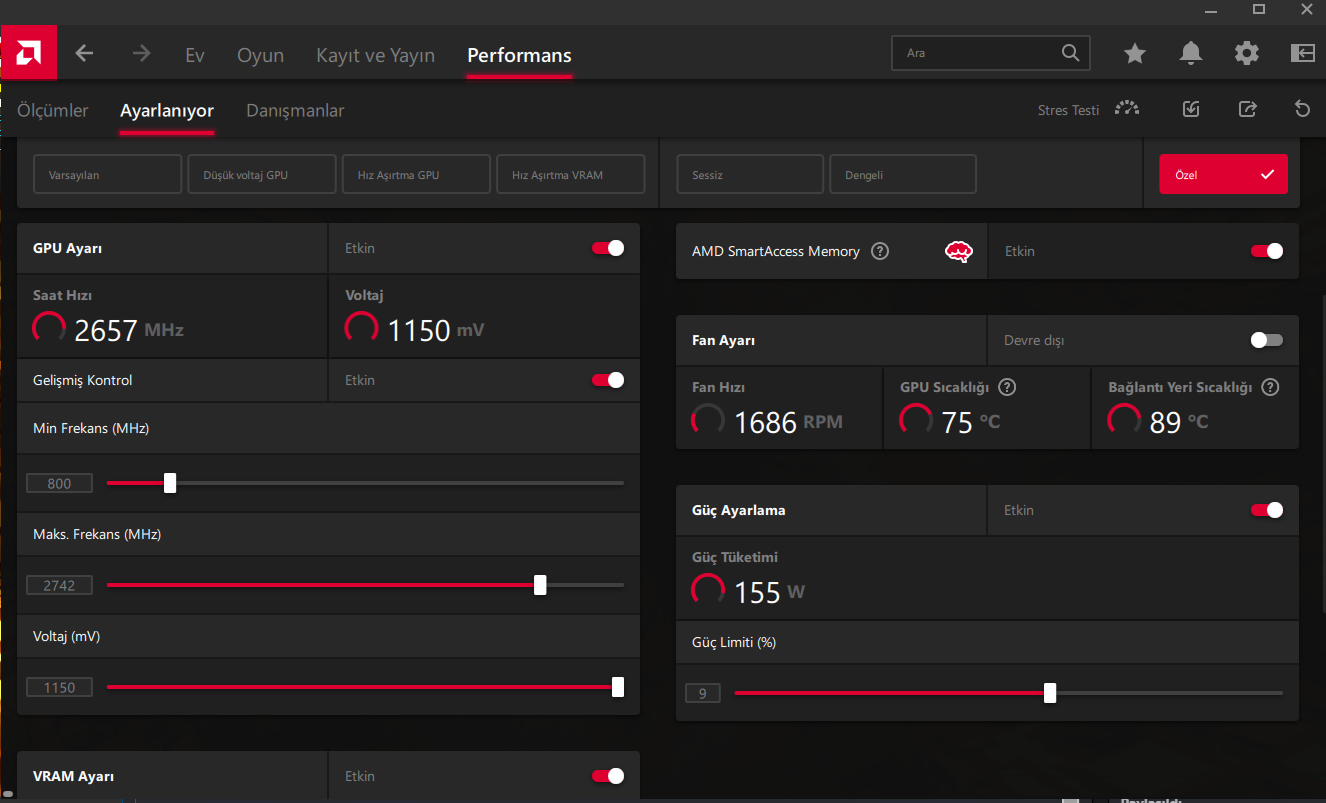Toggle GPU Ayarı switch
Image resolution: width=1326 pixels, height=803 pixels.
pos(608,248)
